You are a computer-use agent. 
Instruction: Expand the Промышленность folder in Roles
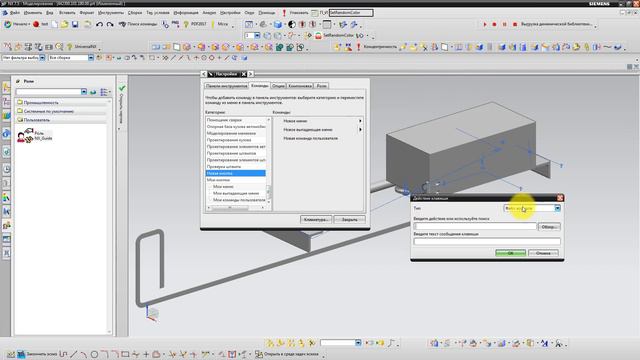[x=61, y=102]
